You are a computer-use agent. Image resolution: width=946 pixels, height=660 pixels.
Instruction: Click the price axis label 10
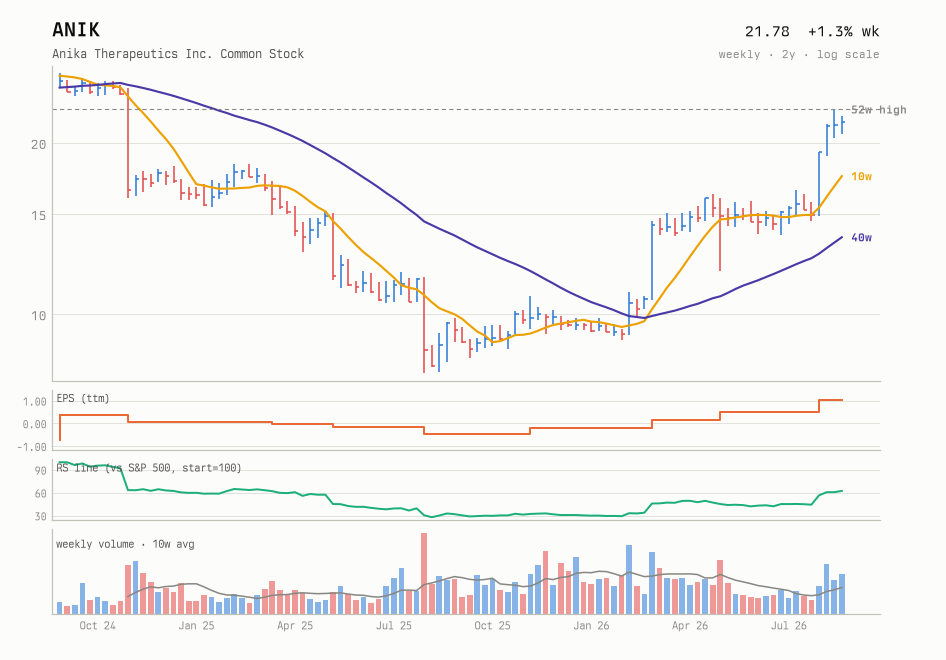[39, 316]
